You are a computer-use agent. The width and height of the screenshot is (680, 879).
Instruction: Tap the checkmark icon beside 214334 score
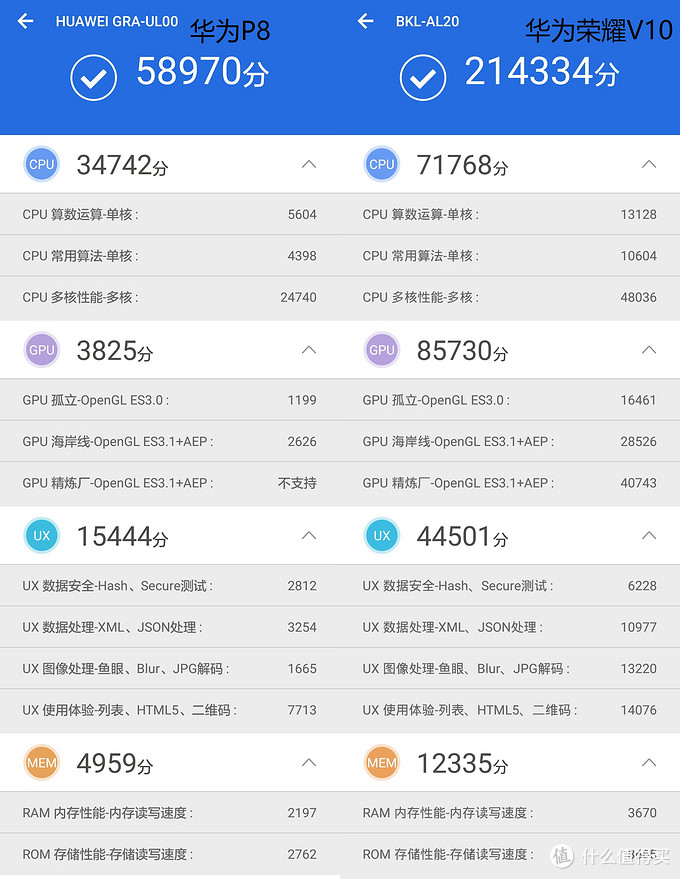pos(423,78)
